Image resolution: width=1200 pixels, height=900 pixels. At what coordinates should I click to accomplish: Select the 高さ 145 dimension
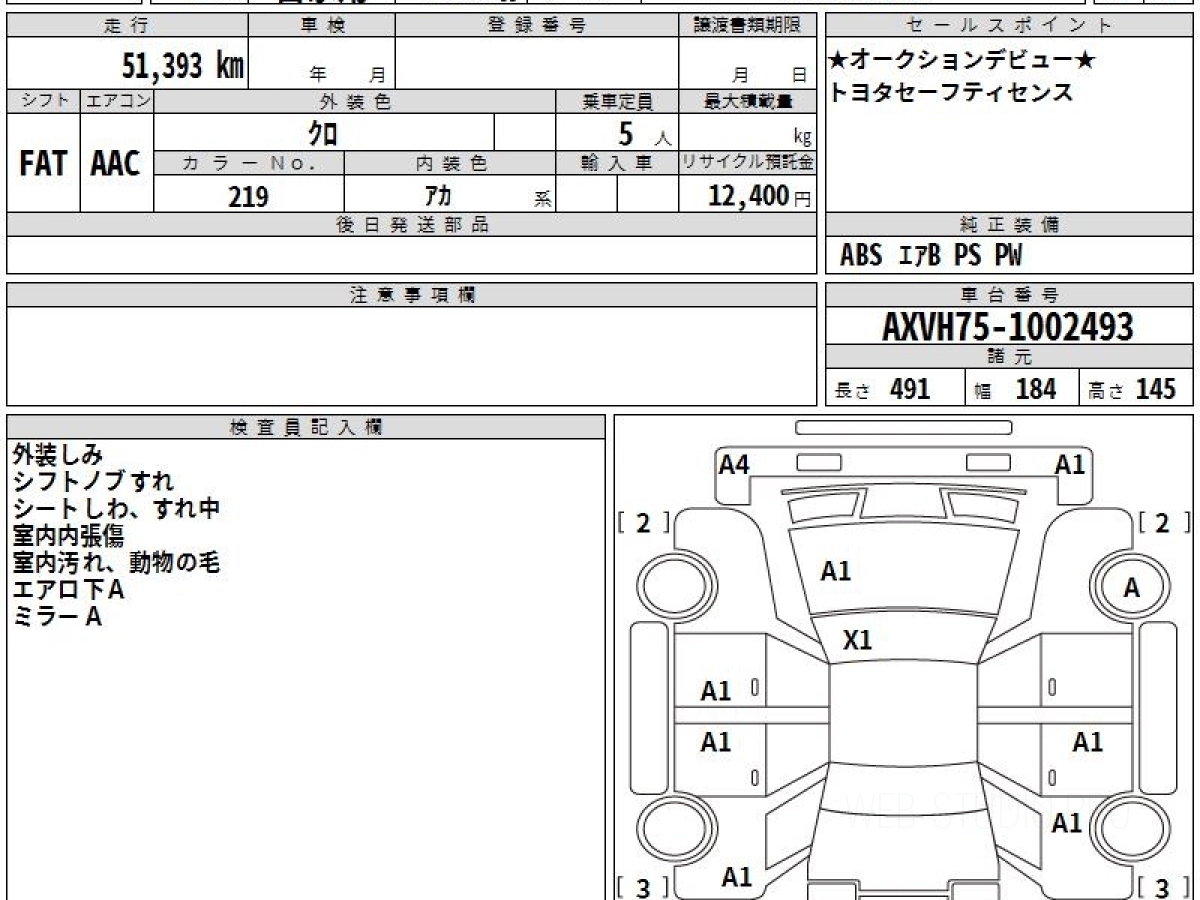click(x=1131, y=390)
